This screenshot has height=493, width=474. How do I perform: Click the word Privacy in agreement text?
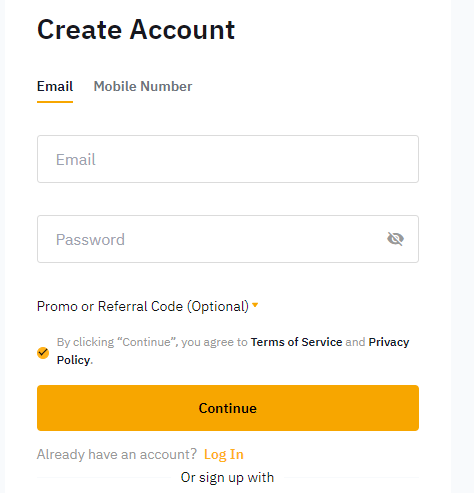(x=389, y=342)
